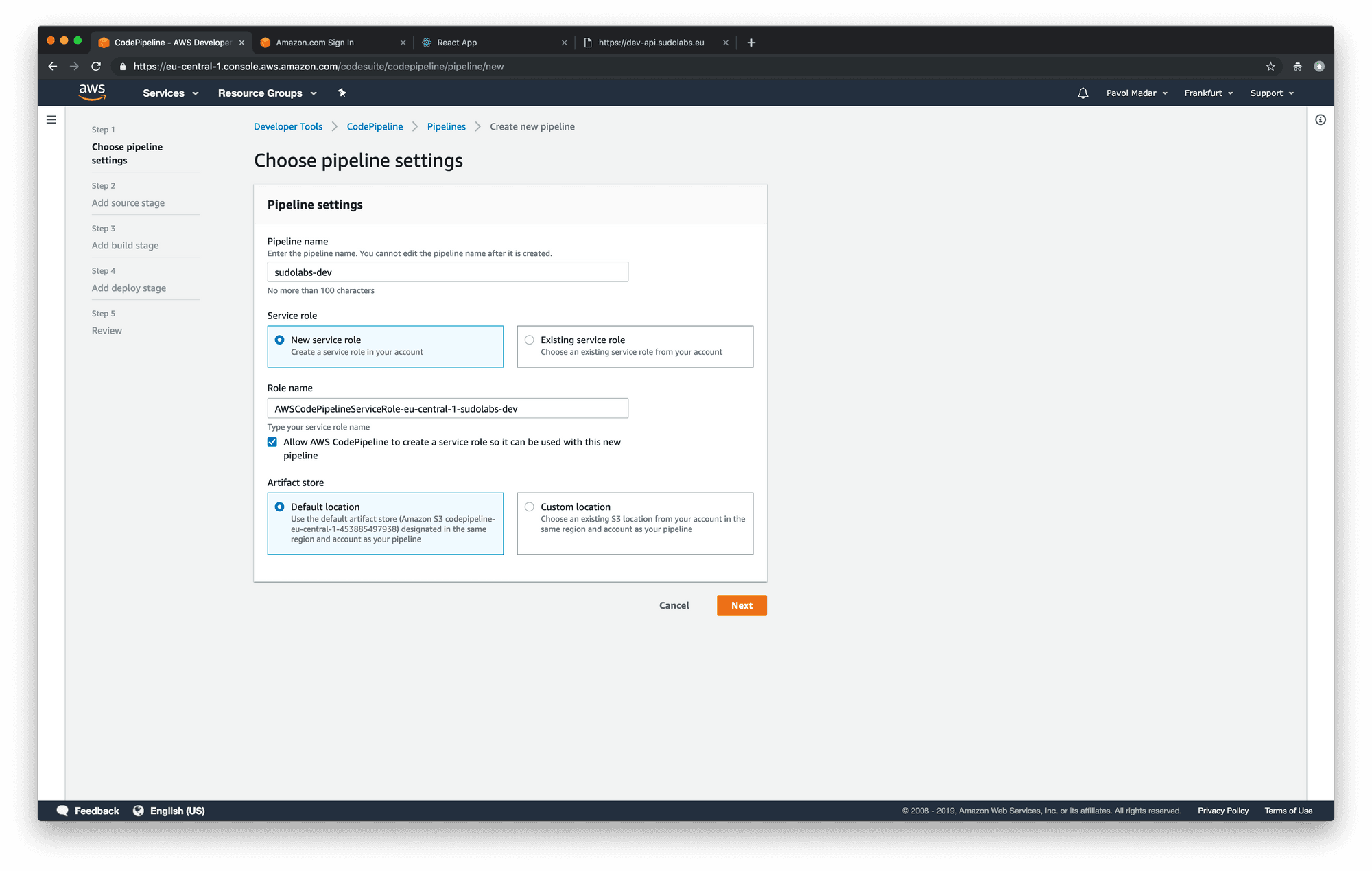The image size is (1372, 871).
Task: Close the Amazon.com Sign In tab
Action: (x=403, y=43)
